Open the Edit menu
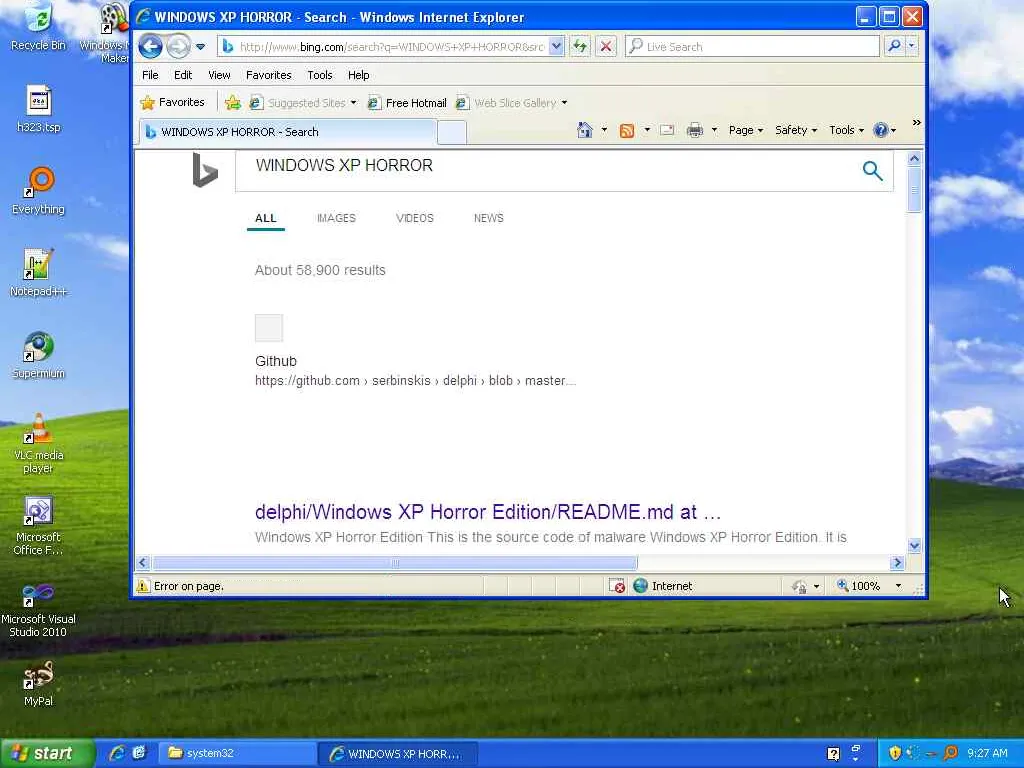Image resolution: width=1024 pixels, height=768 pixels. 183,75
